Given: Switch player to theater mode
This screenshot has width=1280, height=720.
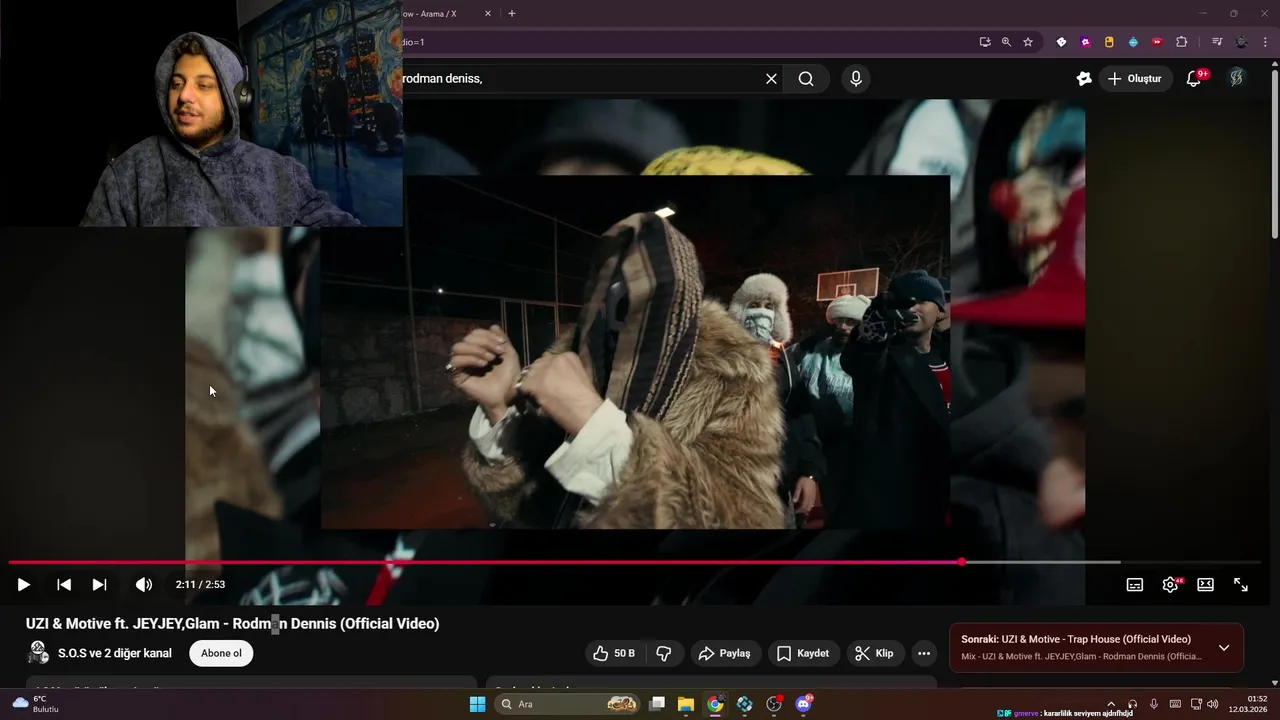Looking at the screenshot, I should click(1205, 585).
